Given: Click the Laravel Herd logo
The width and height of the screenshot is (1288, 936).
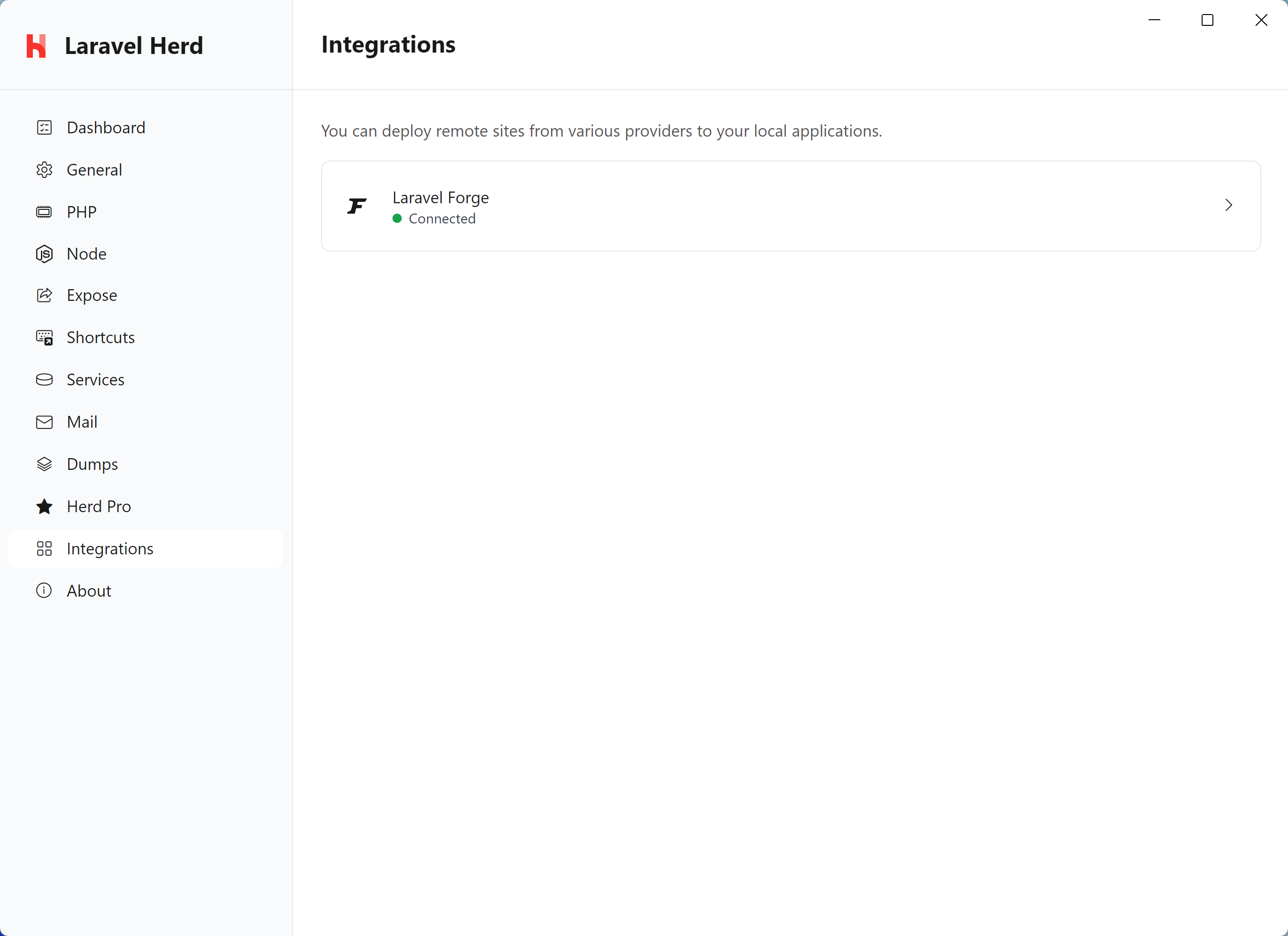Looking at the screenshot, I should [x=36, y=46].
